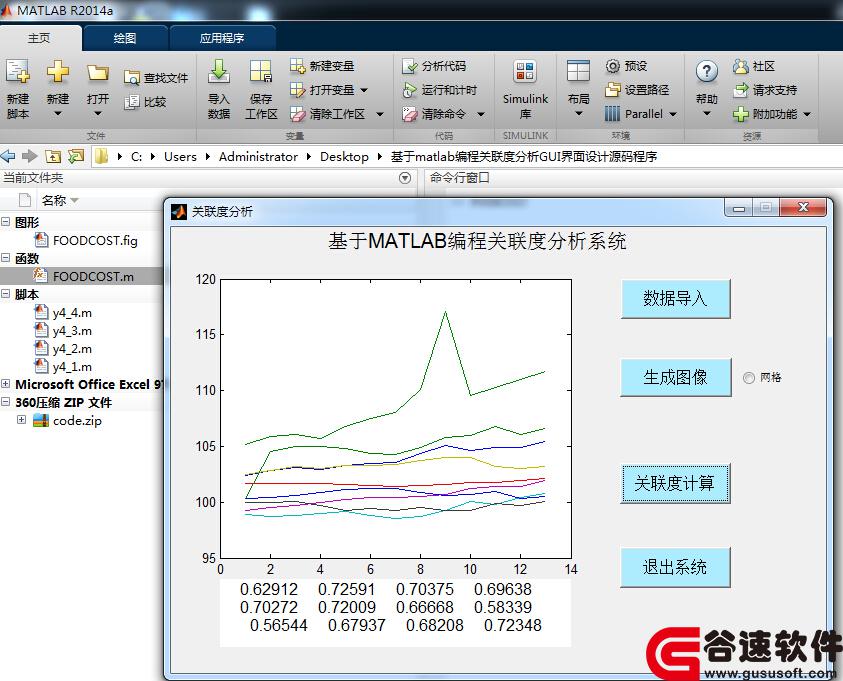Open Preferences (预设) gear icon
The image size is (843, 681).
613,66
